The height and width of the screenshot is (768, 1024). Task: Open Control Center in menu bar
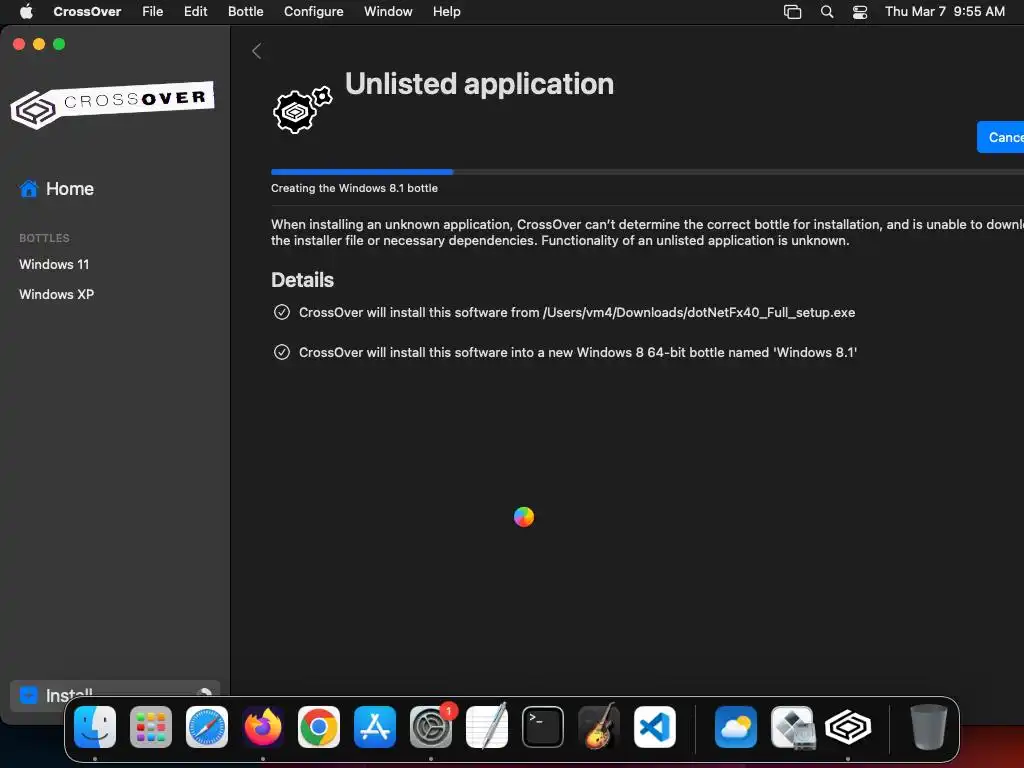coord(860,12)
